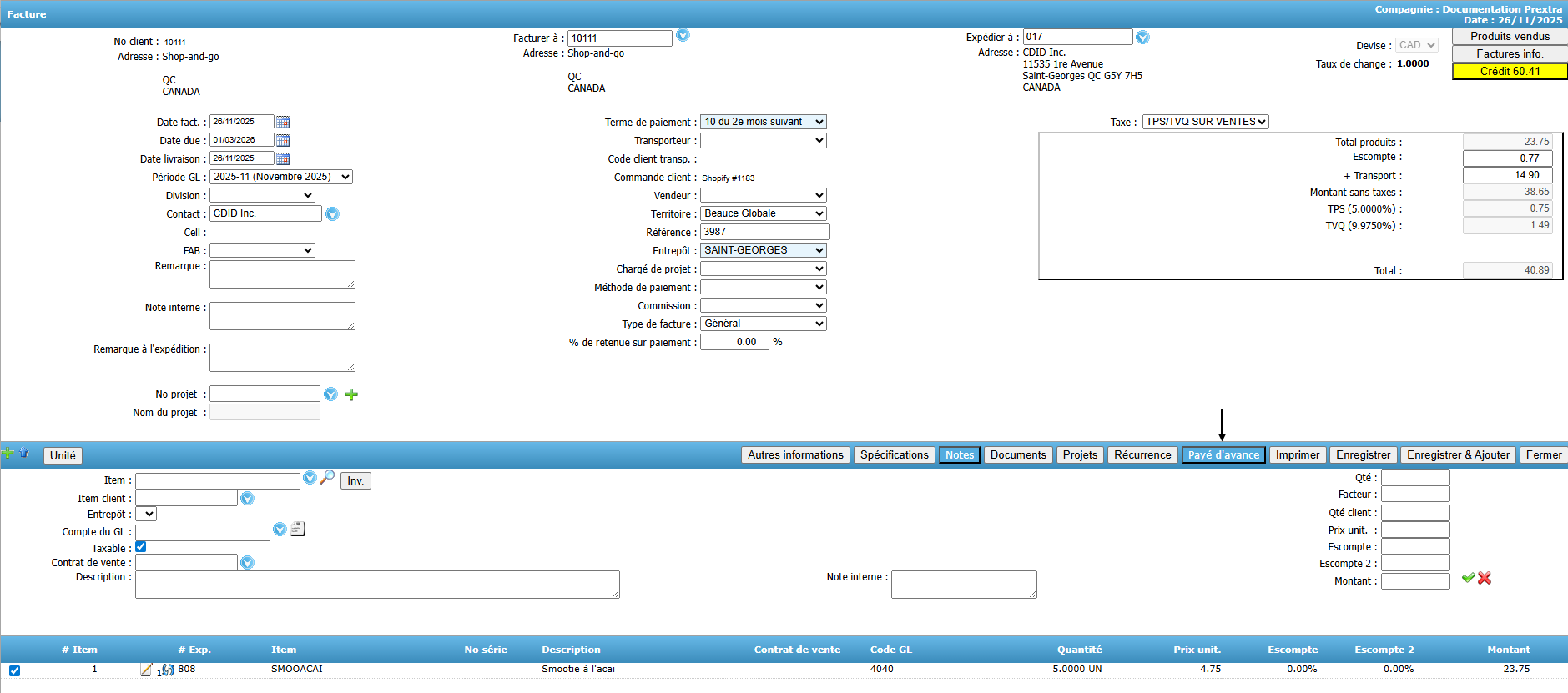This screenshot has width=1568, height=693.
Task: Open calendar picker for Date fact.
Action: pos(283,122)
